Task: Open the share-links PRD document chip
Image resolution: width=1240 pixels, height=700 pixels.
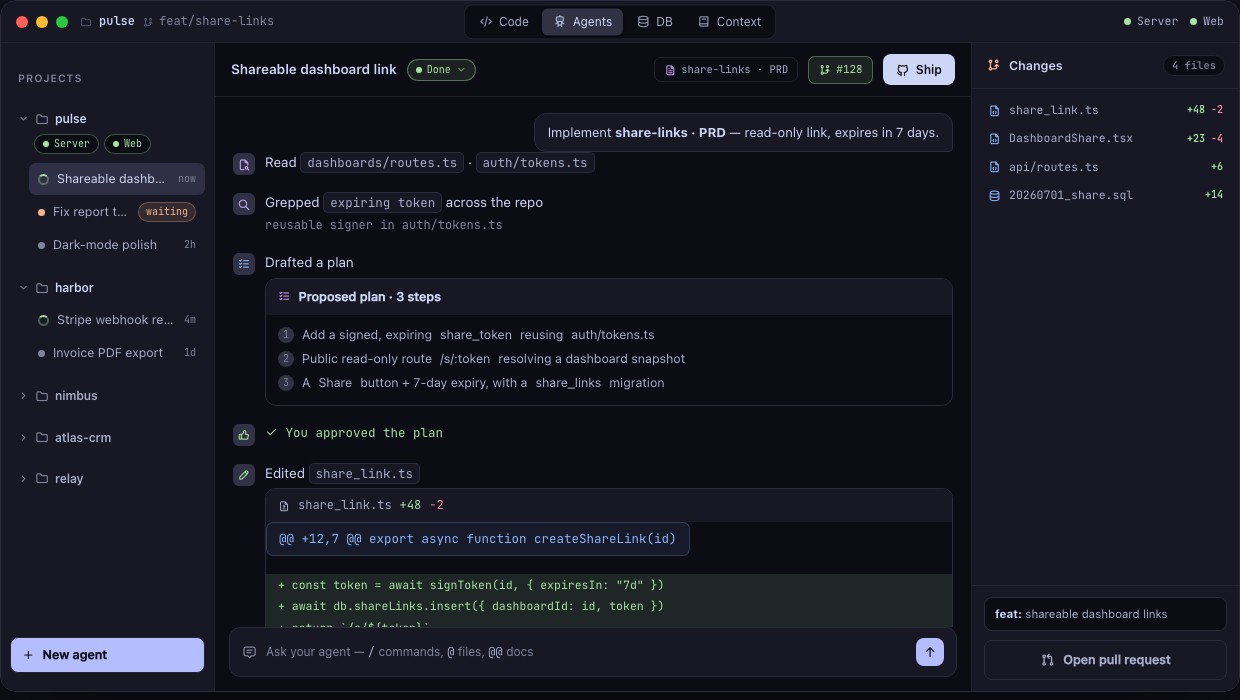Action: click(727, 70)
